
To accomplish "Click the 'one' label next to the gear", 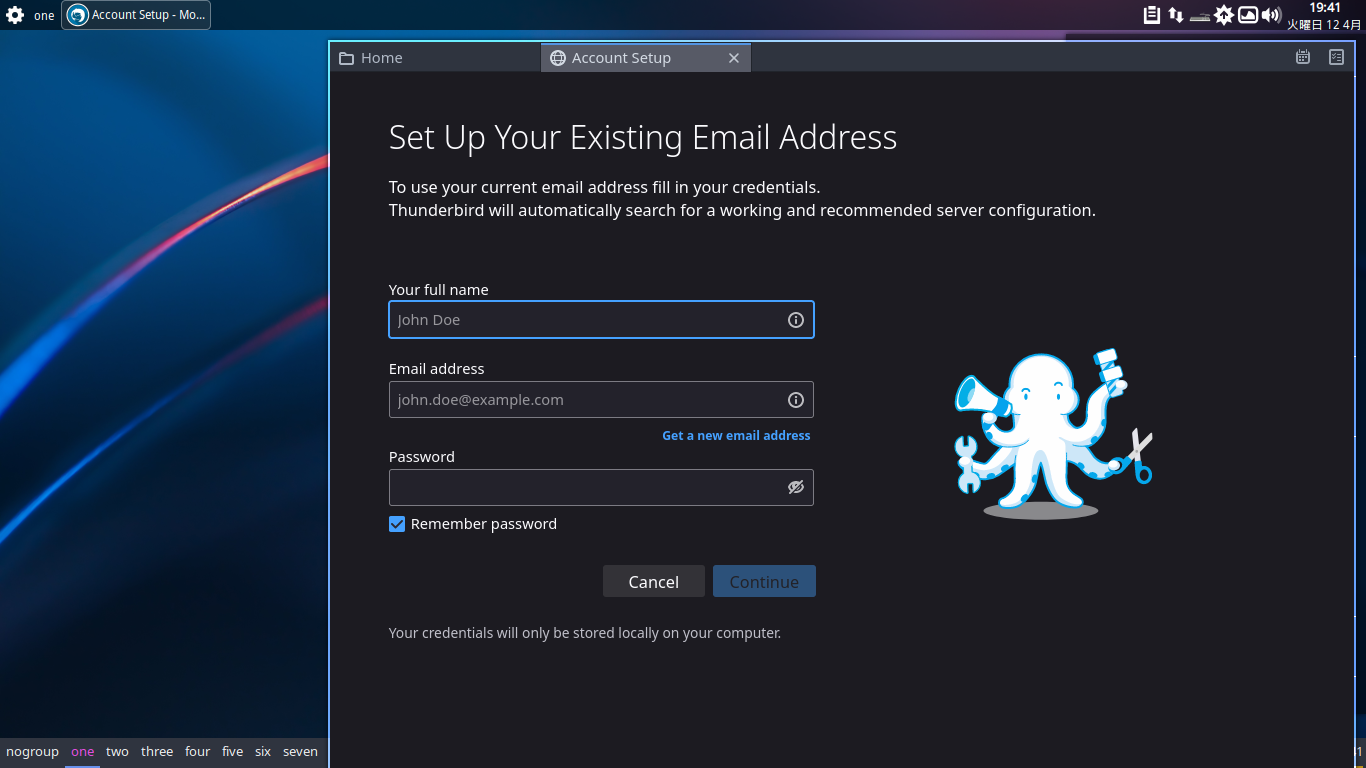I will pyautogui.click(x=44, y=15).
